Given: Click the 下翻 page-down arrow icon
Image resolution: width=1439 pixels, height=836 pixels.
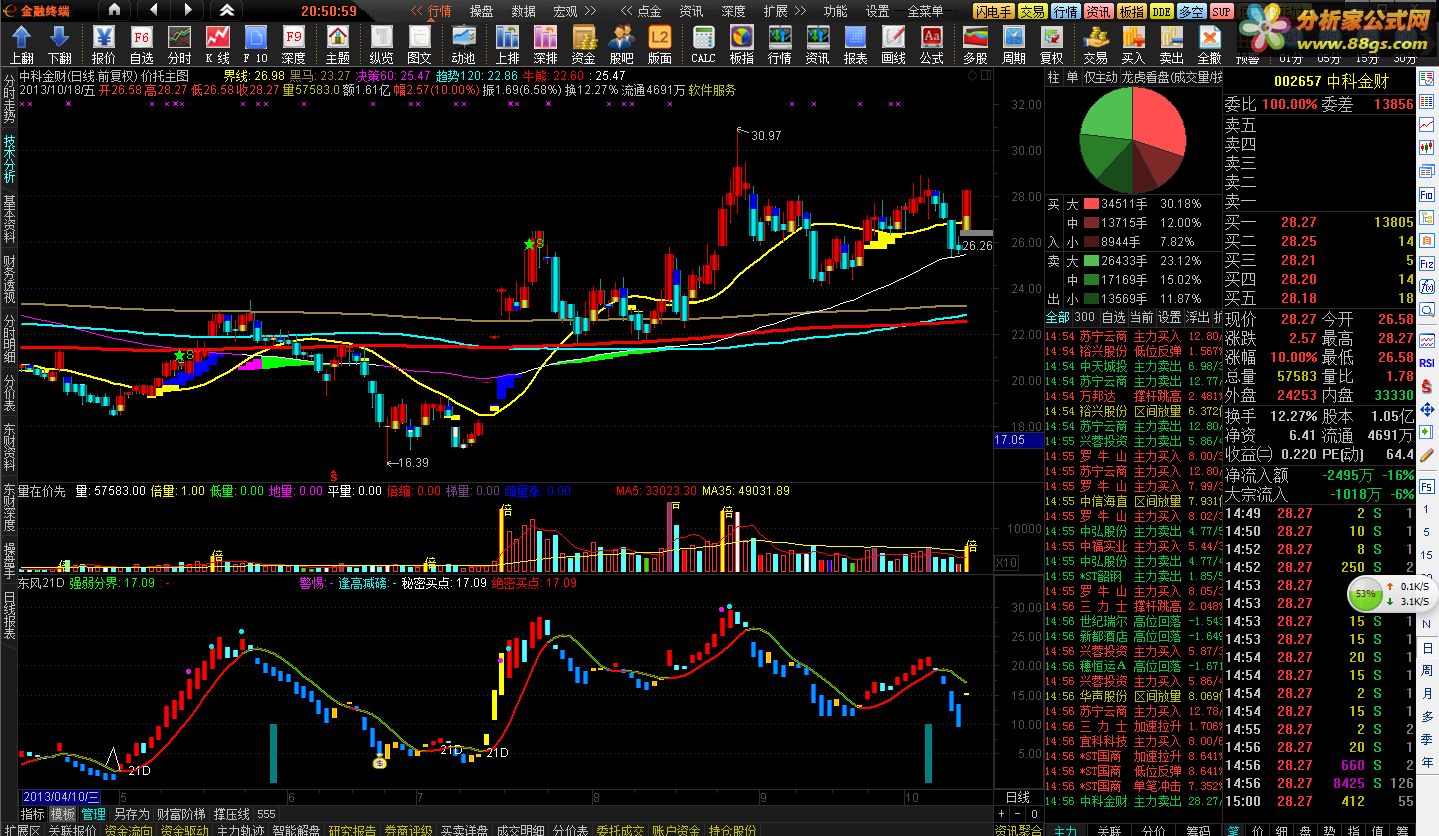Looking at the screenshot, I should (x=59, y=38).
